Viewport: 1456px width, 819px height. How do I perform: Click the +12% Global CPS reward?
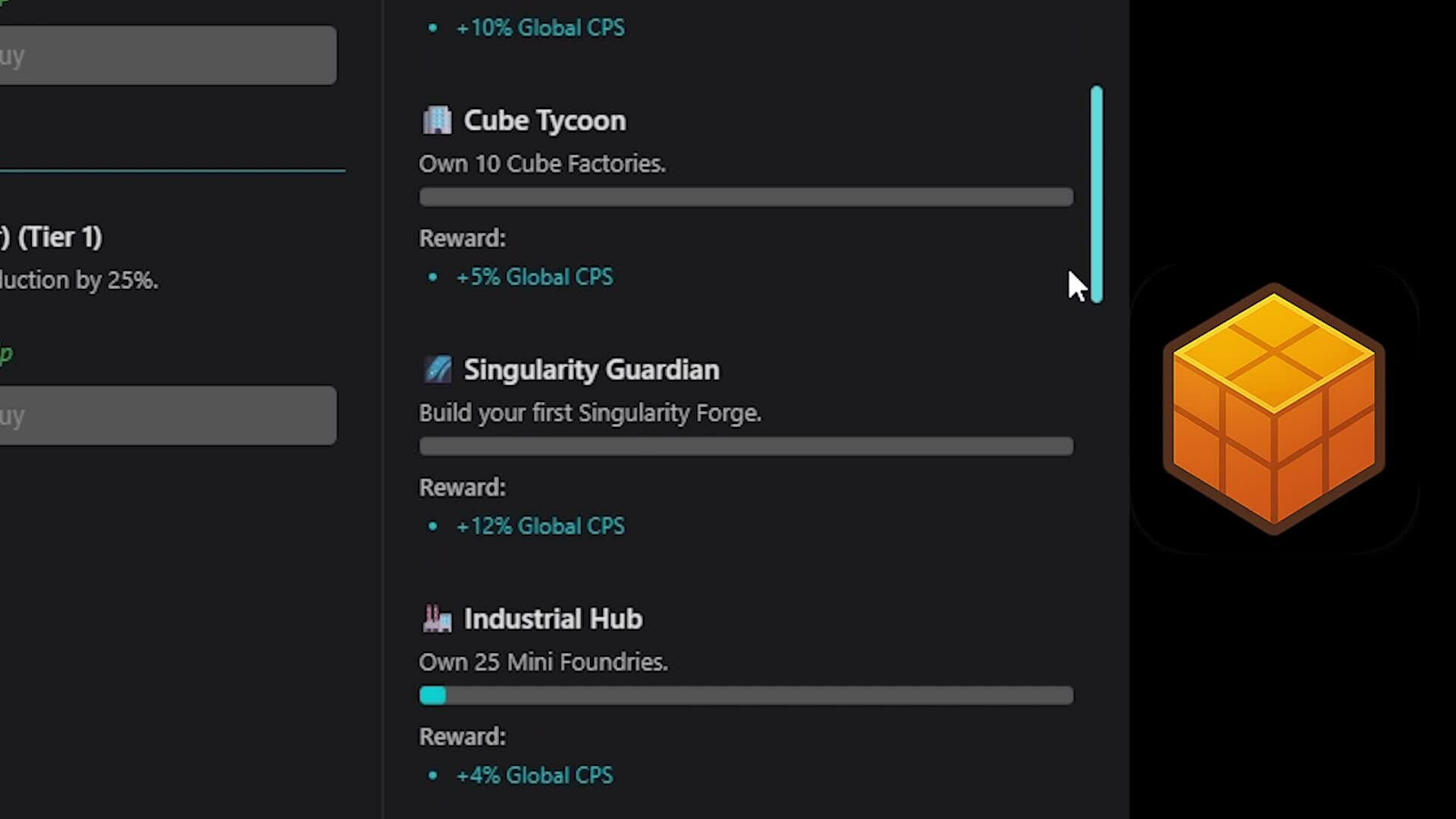(x=540, y=526)
